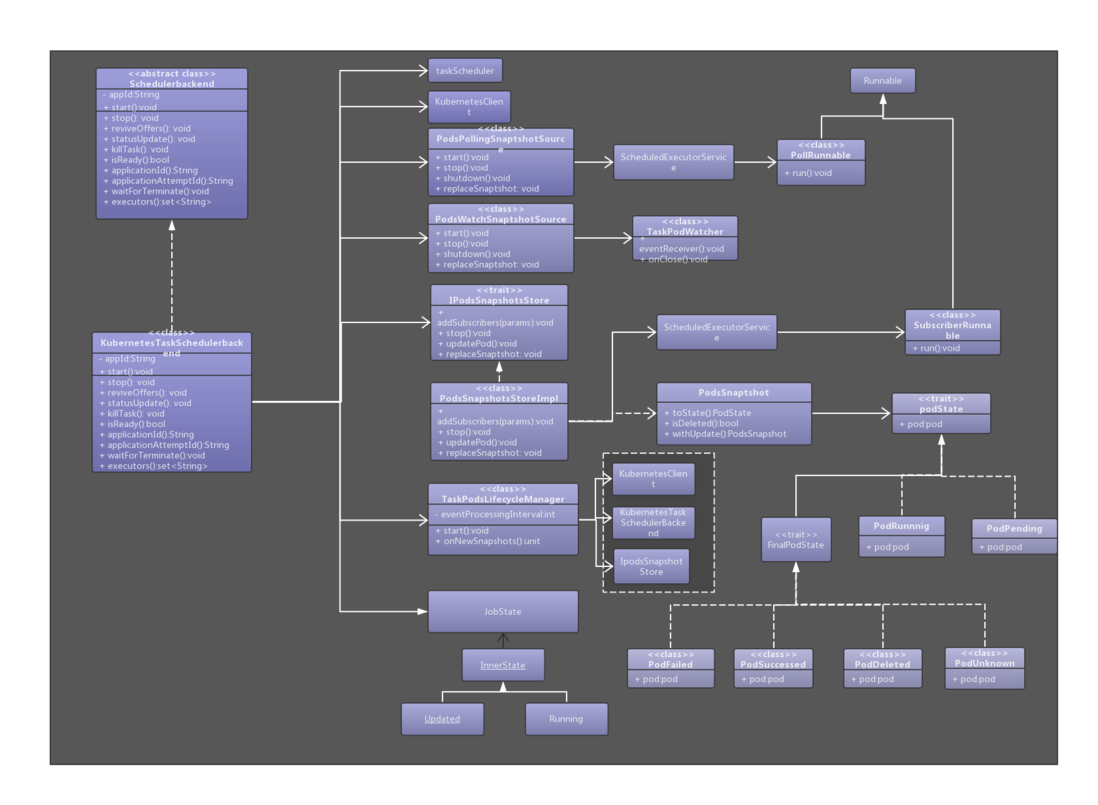Select the IPodsSnapshotsStore trait header
This screenshot has height=805, width=1098.
tap(499, 295)
